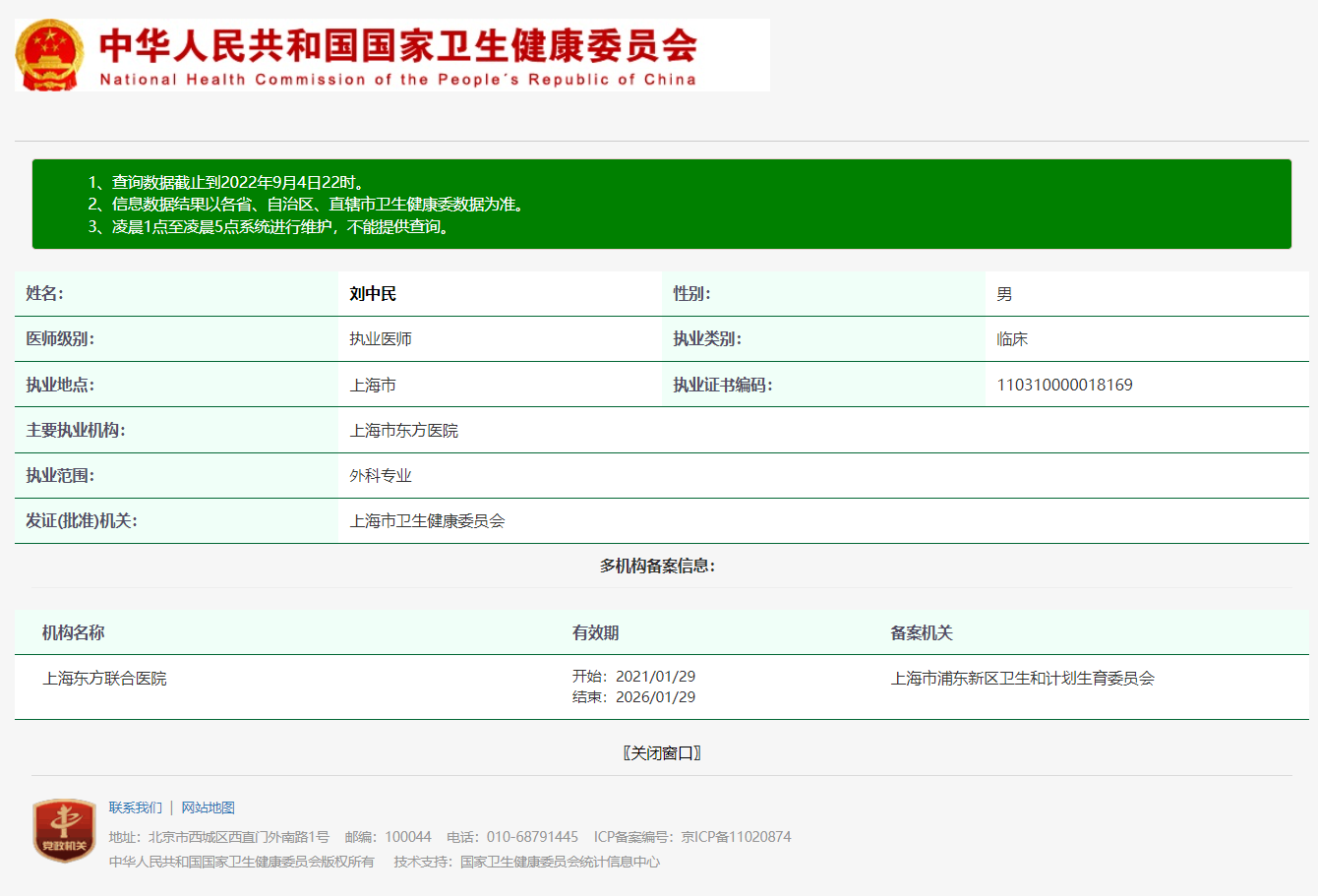Click the 备案机关 column header

click(x=922, y=632)
